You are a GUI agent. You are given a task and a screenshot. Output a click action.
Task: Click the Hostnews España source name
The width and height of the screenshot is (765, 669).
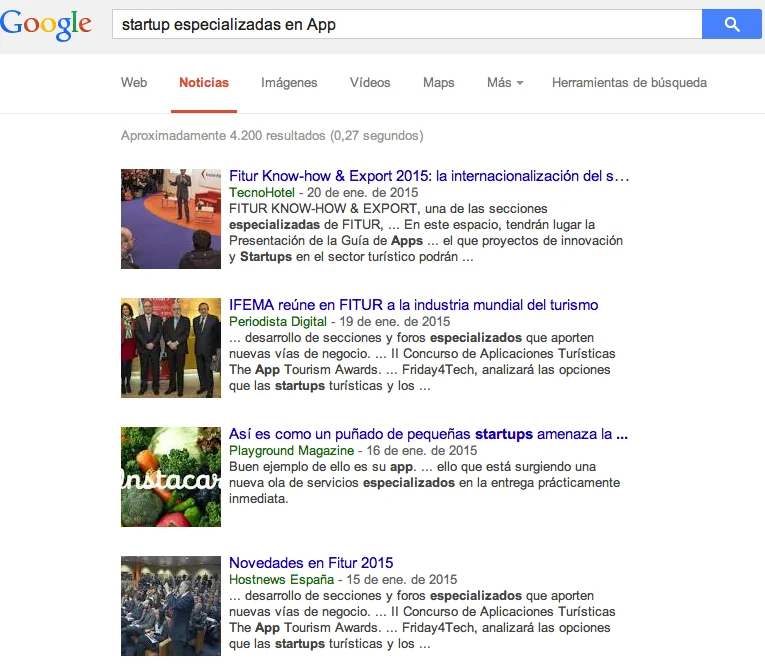coord(282,579)
